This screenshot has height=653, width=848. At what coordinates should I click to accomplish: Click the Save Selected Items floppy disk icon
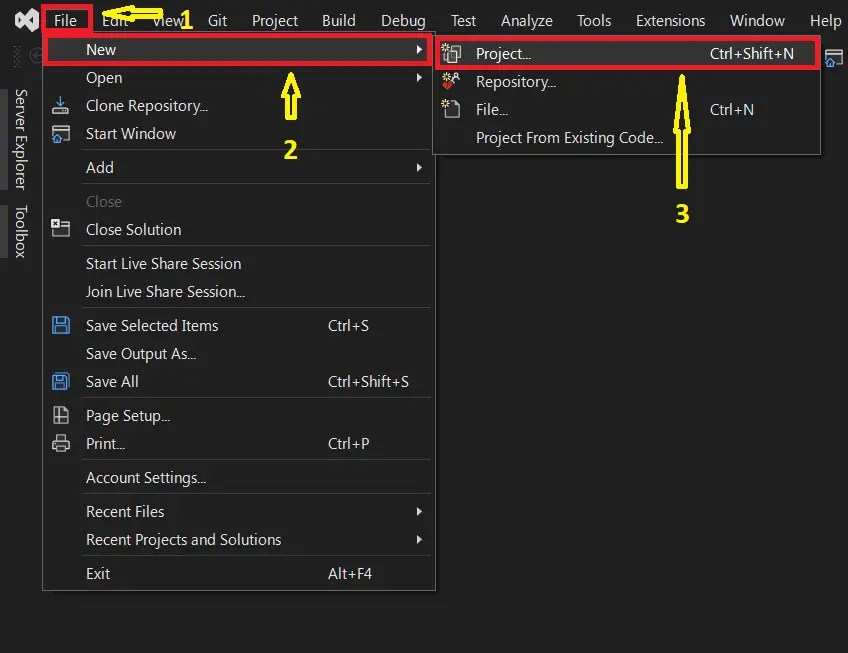tap(61, 325)
